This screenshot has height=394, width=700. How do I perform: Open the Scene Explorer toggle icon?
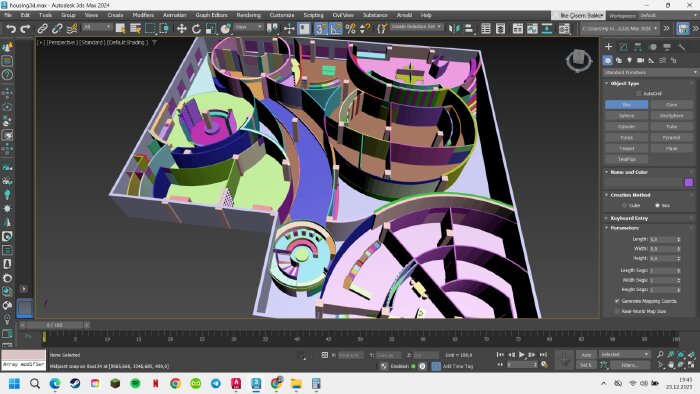point(486,29)
